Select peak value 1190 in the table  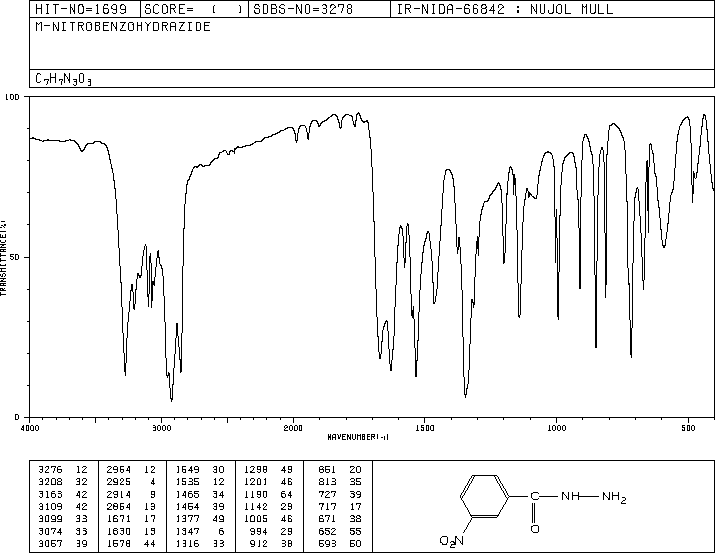coord(256,494)
